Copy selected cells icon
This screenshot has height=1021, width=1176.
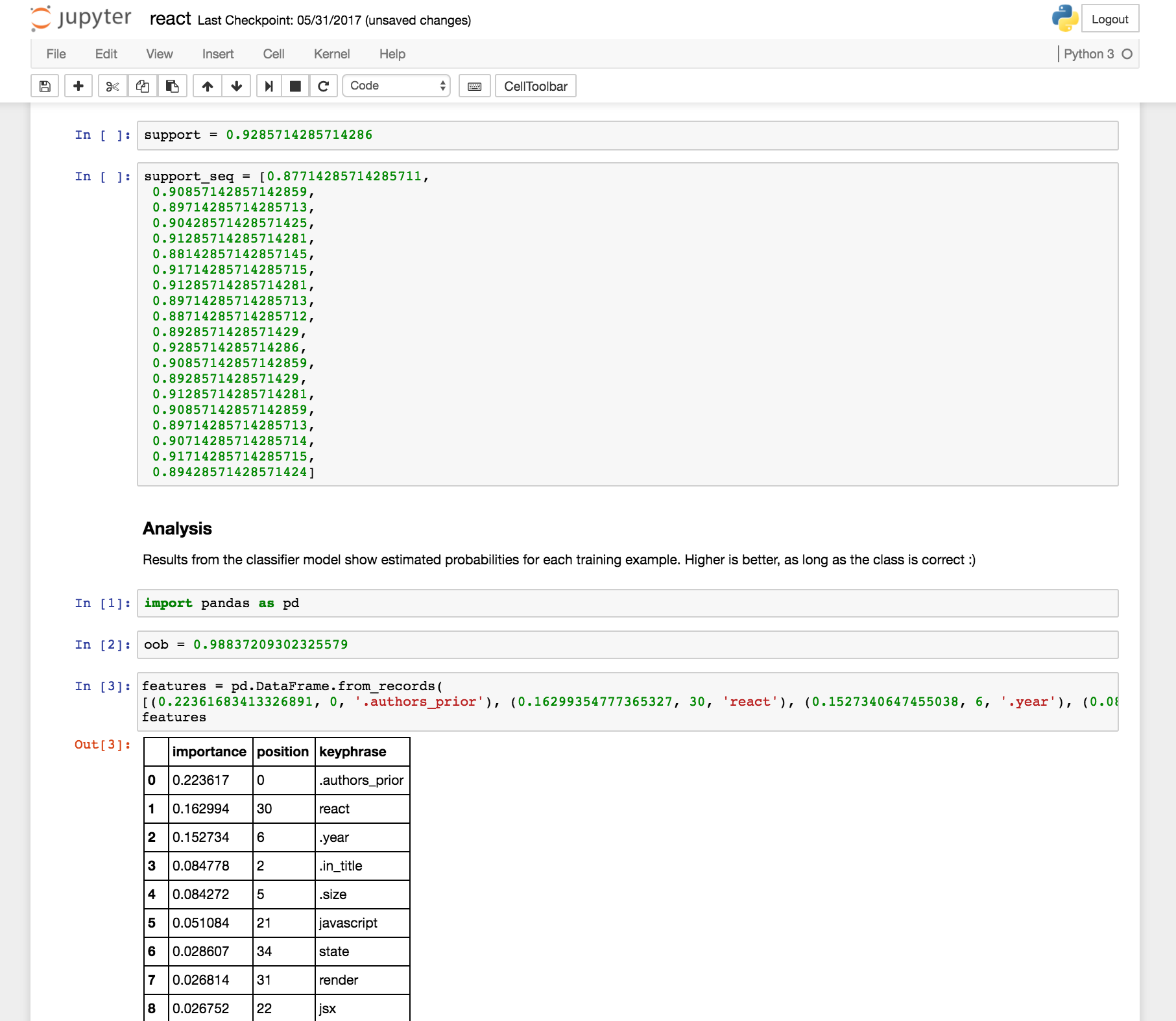click(143, 86)
